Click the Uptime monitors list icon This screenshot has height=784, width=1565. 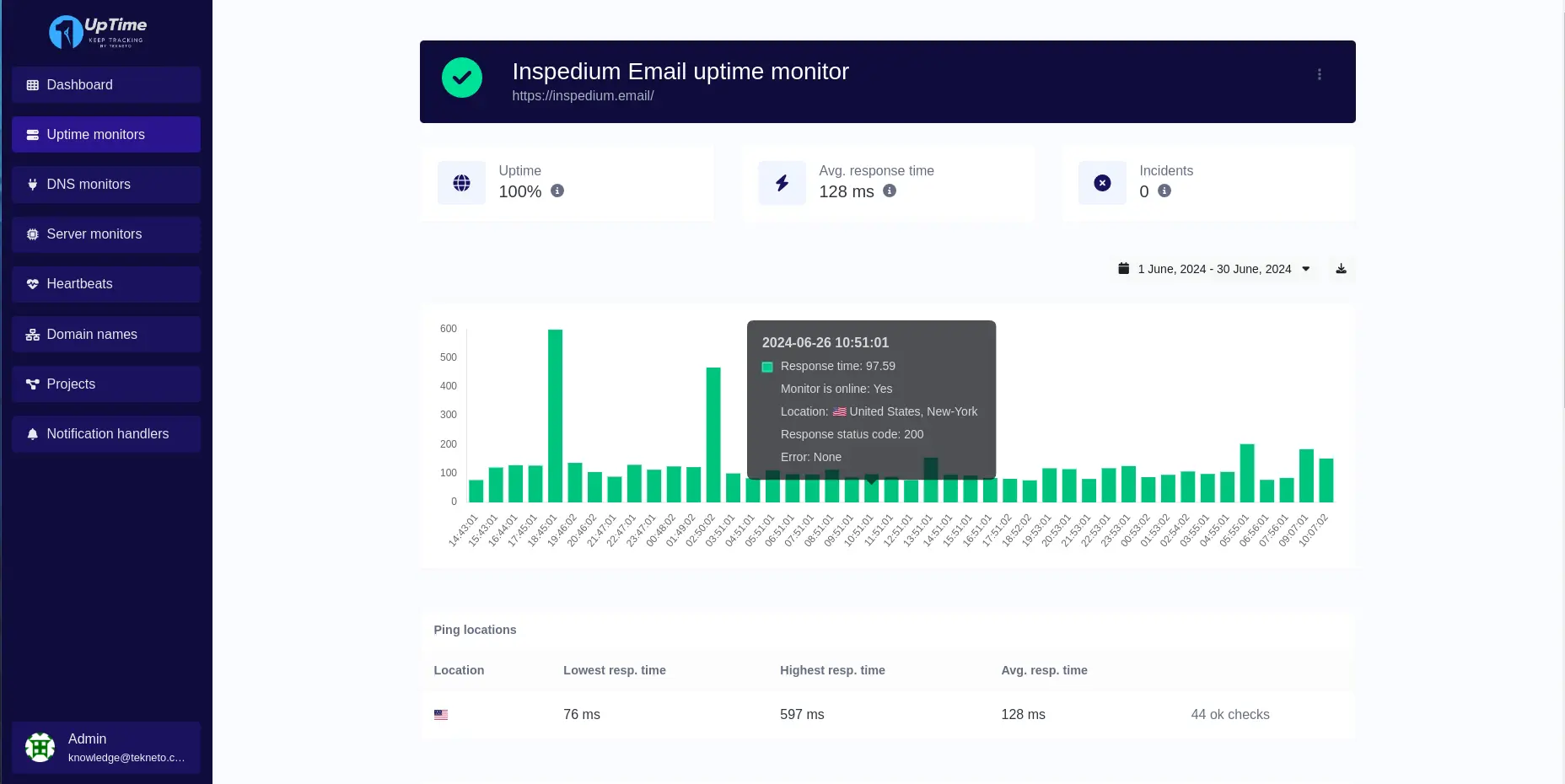click(x=32, y=134)
